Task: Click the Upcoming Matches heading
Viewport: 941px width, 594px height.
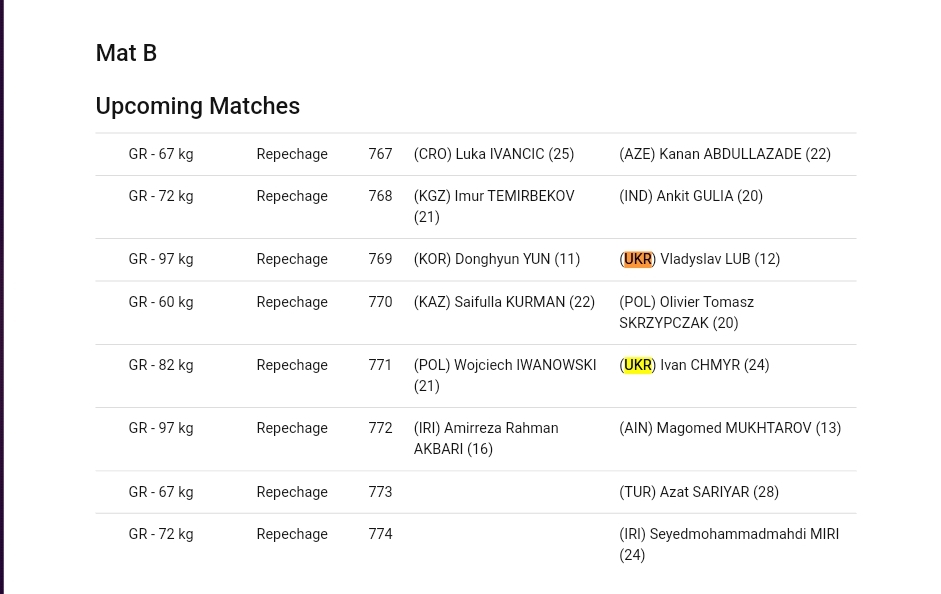Action: point(197,106)
